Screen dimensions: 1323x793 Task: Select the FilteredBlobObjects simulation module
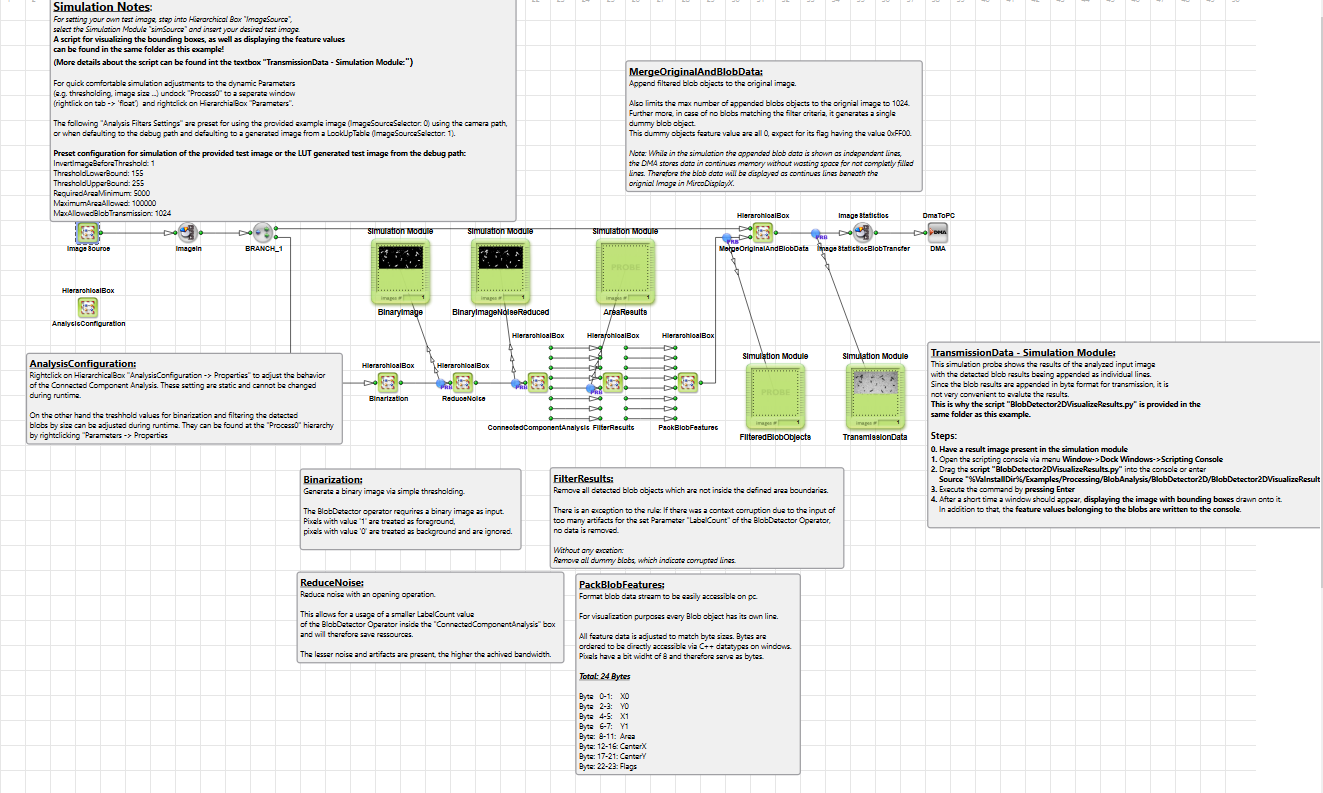coord(775,396)
